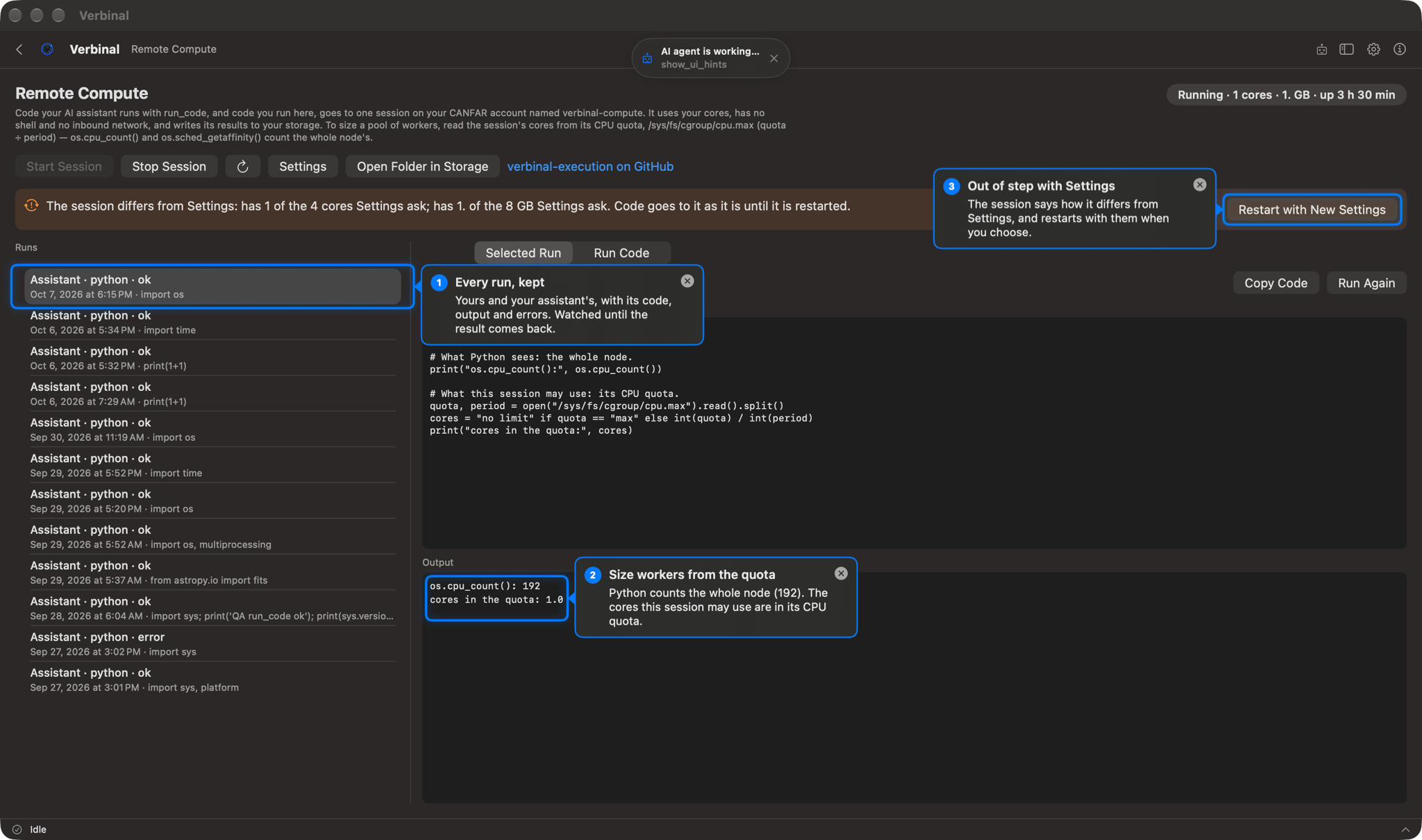Close the 'Size workers from the quota' hint
The image size is (1422, 840).
click(841, 573)
